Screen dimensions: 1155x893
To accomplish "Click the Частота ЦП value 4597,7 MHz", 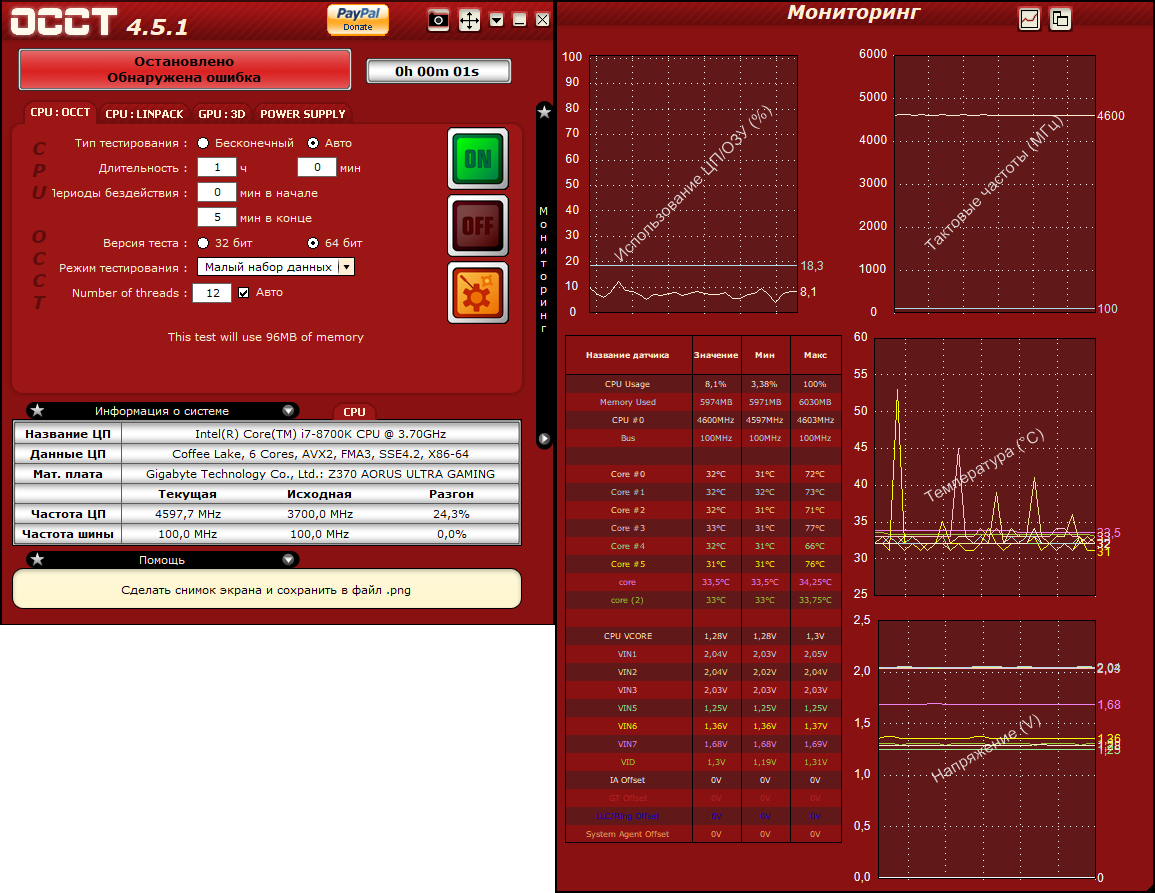I will pyautogui.click(x=188, y=514).
